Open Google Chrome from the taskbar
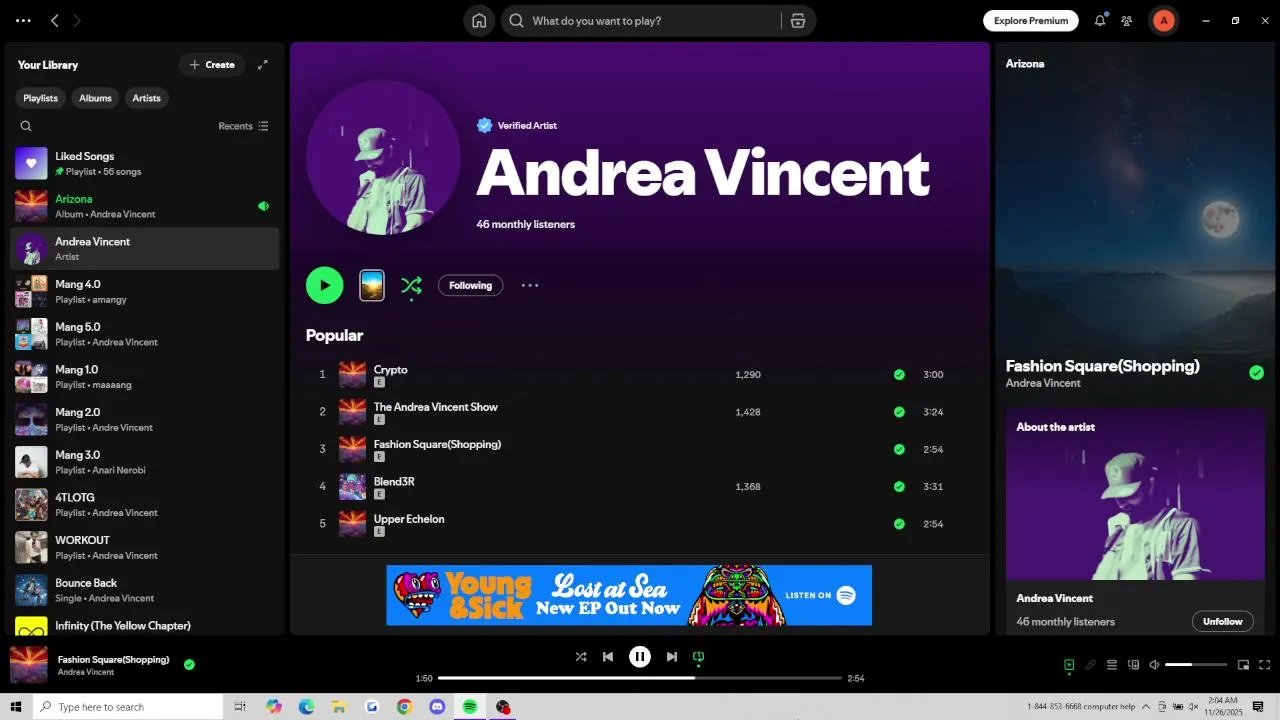The width and height of the screenshot is (1280, 720). click(x=404, y=707)
